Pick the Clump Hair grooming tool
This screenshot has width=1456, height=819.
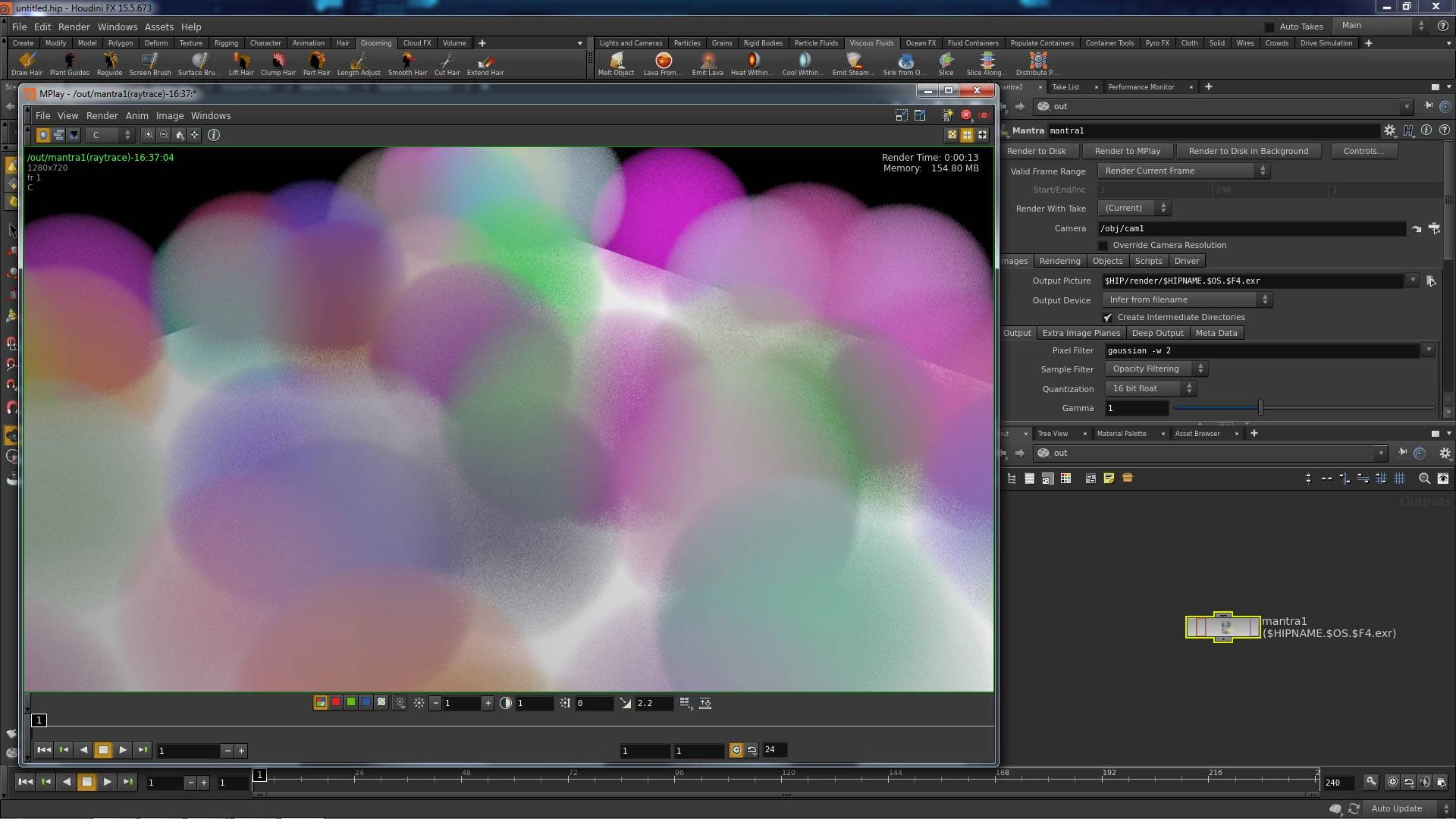pyautogui.click(x=278, y=64)
